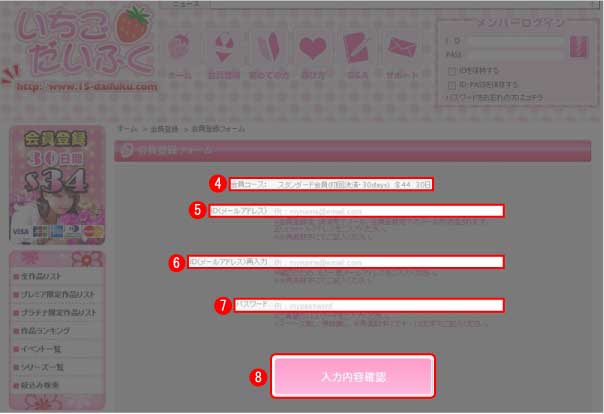Click the heart navigation icon
604x414 pixels.
(313, 49)
